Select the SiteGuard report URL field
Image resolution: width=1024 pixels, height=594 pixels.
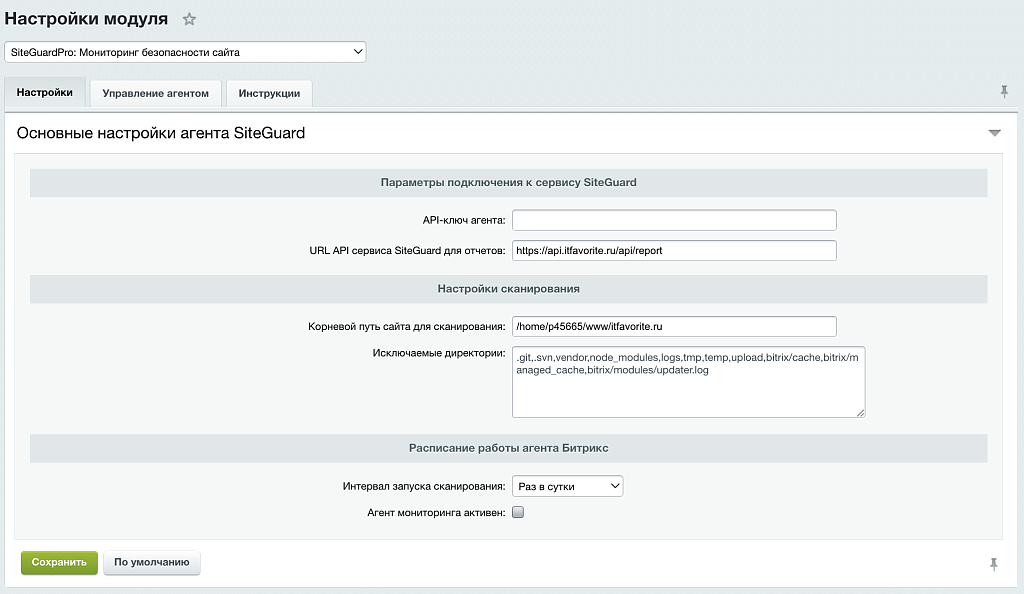point(673,250)
